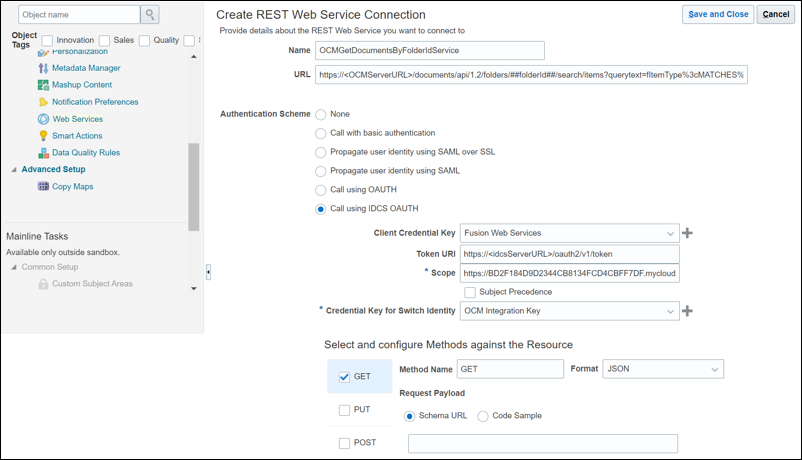Click the Cancel button
Viewport: 802px width, 460px height.
pyautogui.click(x=776, y=14)
